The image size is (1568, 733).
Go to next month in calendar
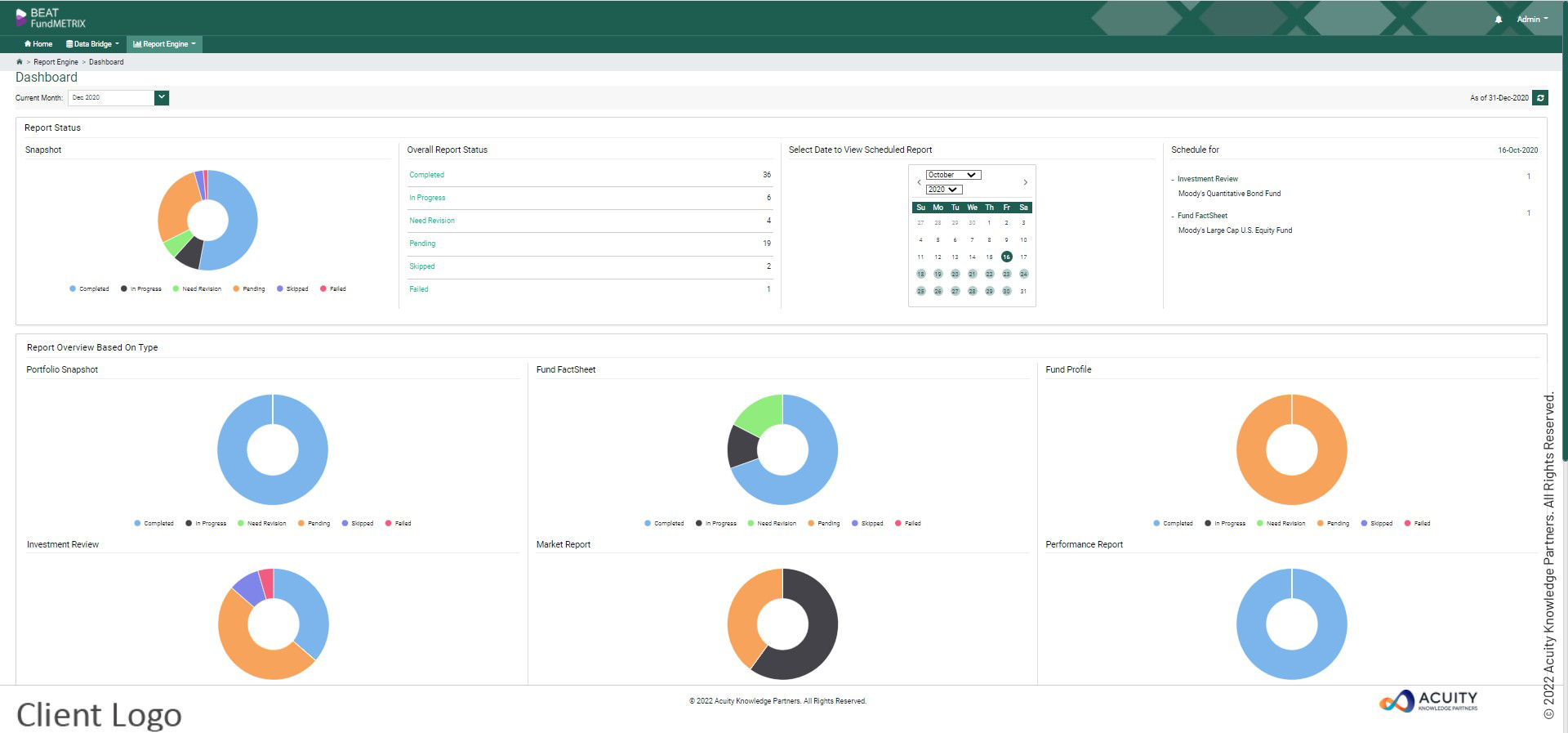(x=1026, y=182)
